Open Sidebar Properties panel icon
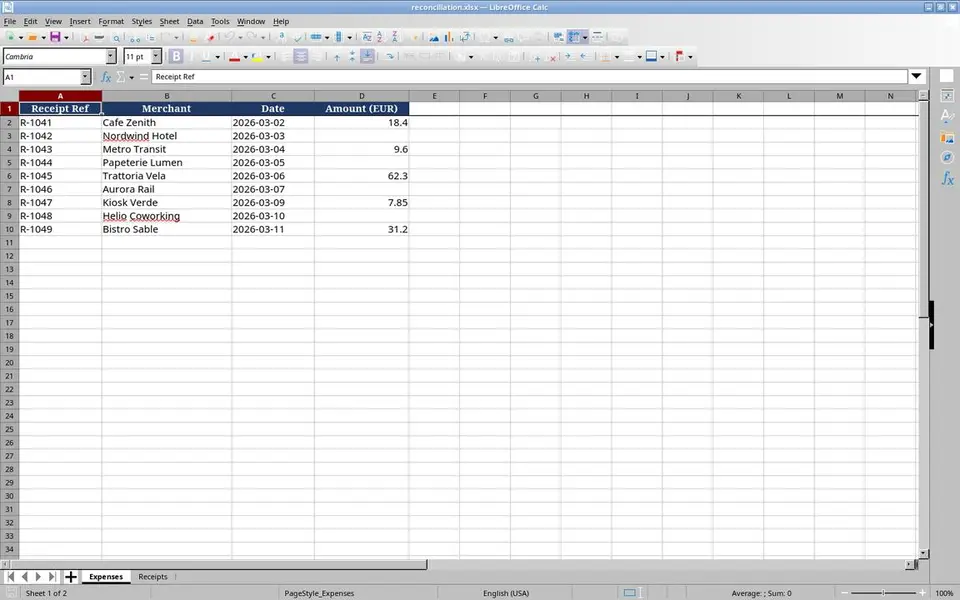Image resolution: width=960 pixels, height=600 pixels. pyautogui.click(x=947, y=95)
